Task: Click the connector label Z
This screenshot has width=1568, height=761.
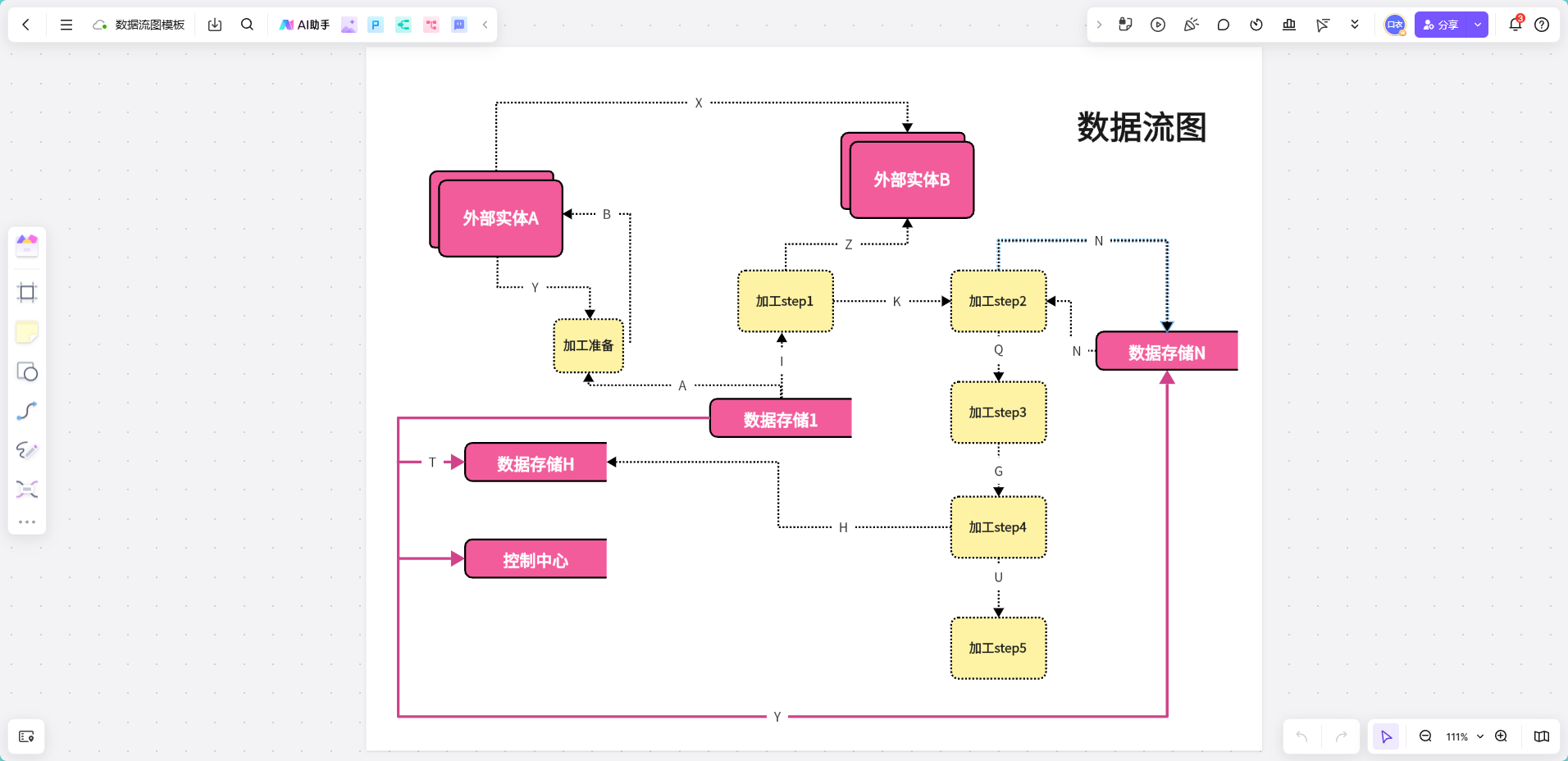Action: click(x=849, y=244)
